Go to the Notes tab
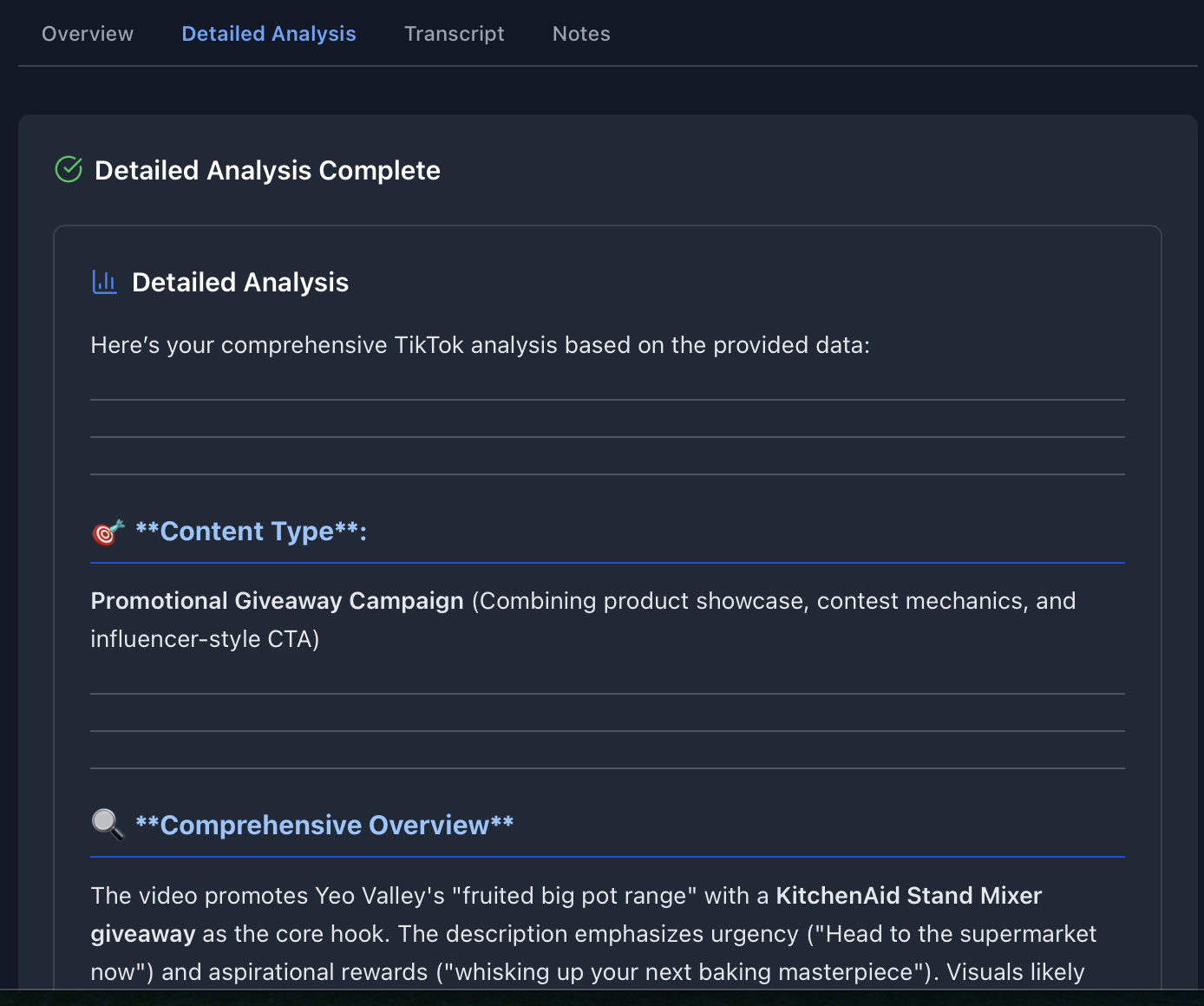 point(581,34)
